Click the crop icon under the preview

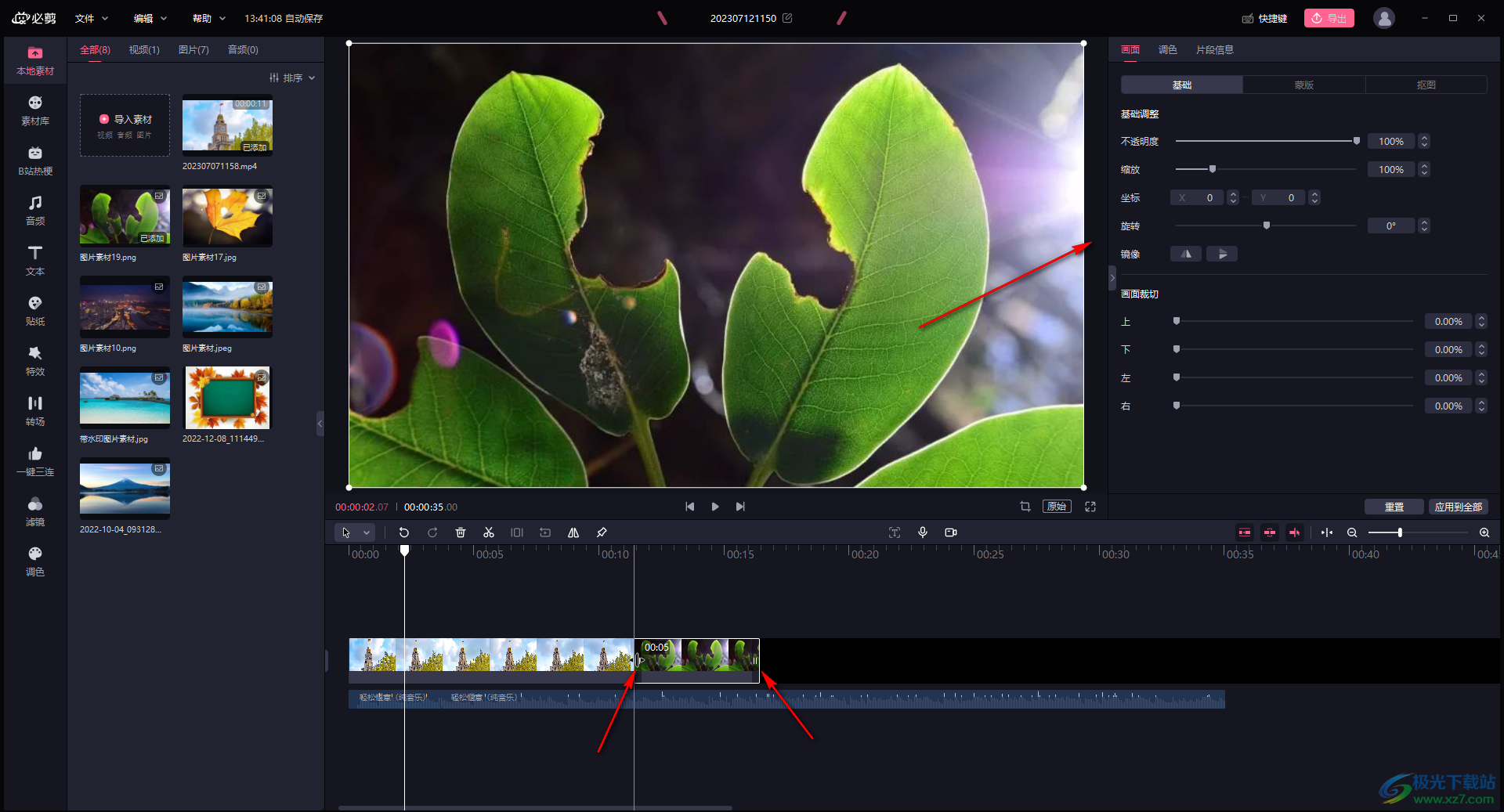tap(1025, 507)
